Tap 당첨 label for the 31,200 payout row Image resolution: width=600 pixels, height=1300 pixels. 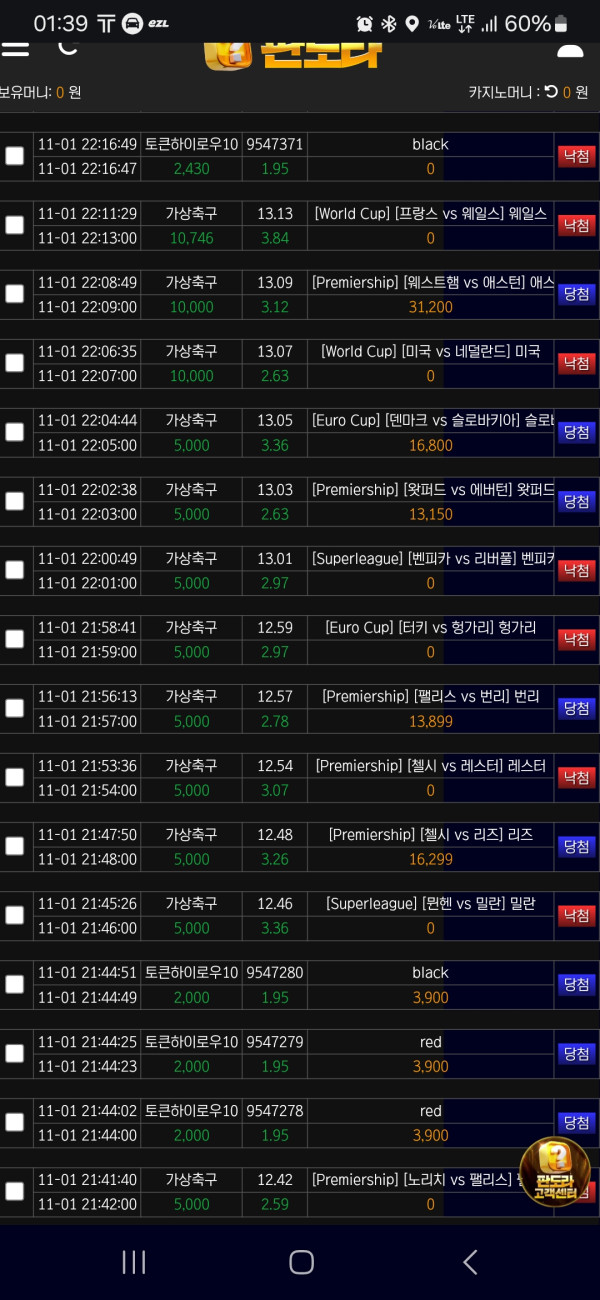tap(576, 294)
